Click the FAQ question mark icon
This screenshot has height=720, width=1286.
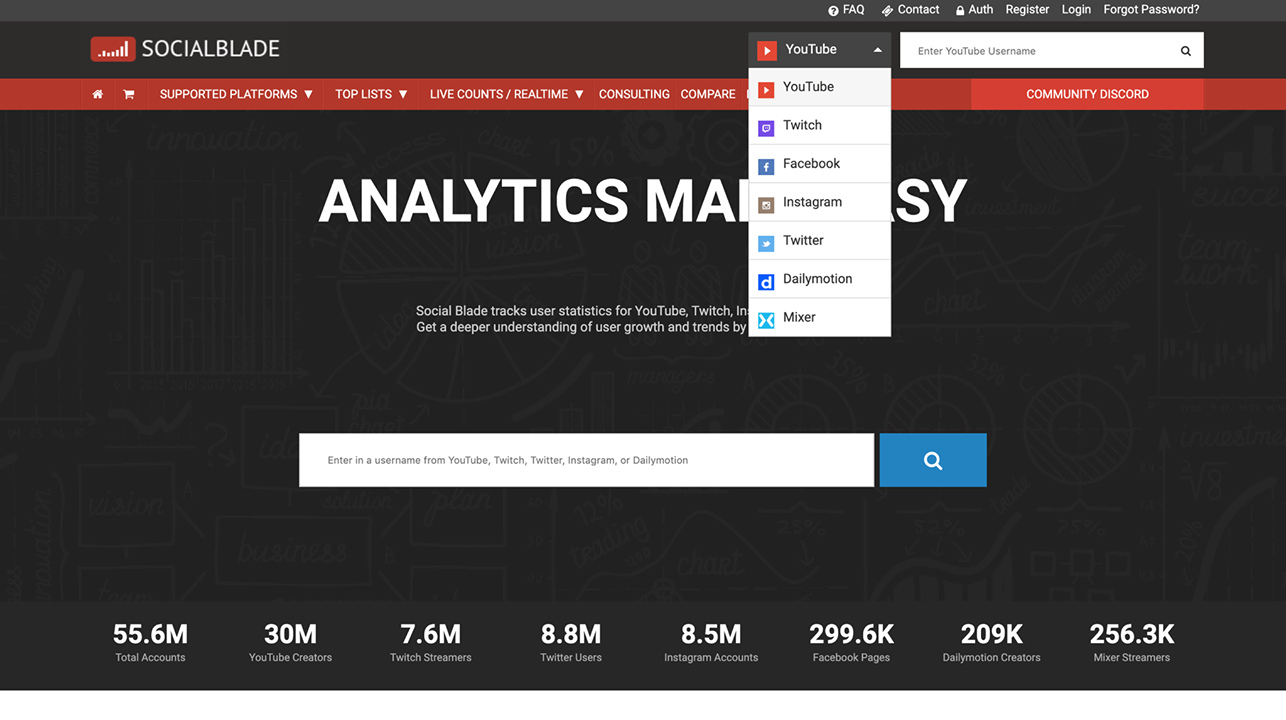833,10
